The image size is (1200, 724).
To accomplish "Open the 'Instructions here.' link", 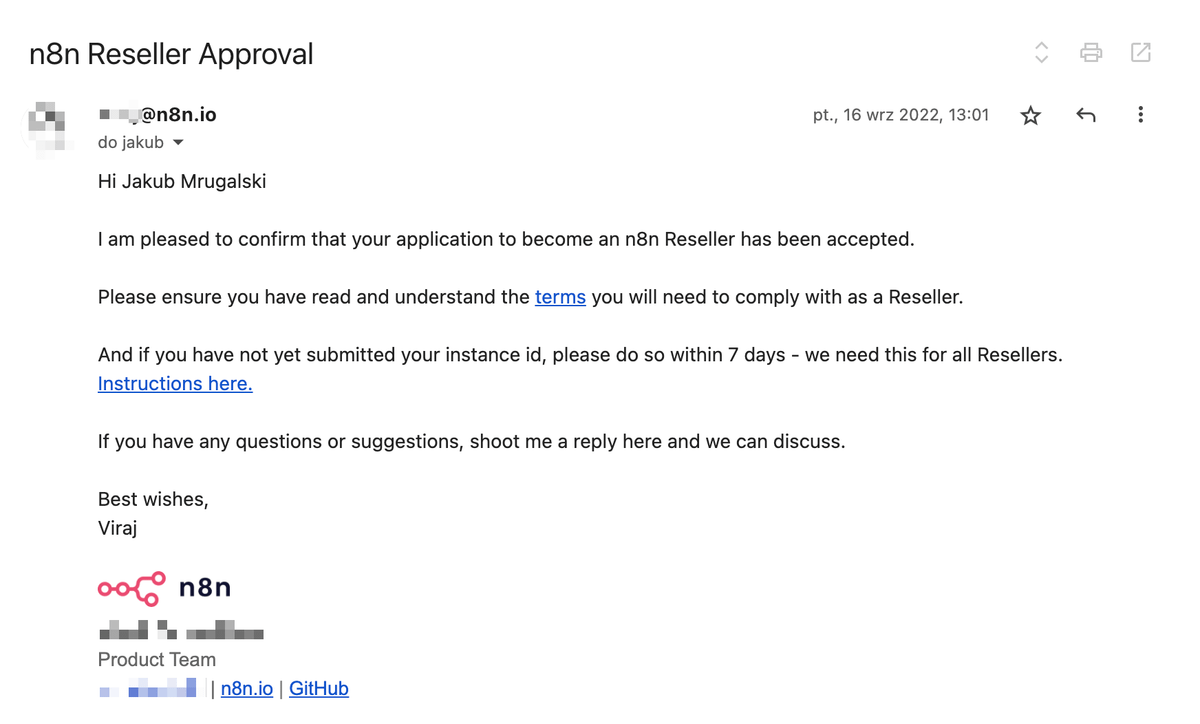I will pos(175,384).
